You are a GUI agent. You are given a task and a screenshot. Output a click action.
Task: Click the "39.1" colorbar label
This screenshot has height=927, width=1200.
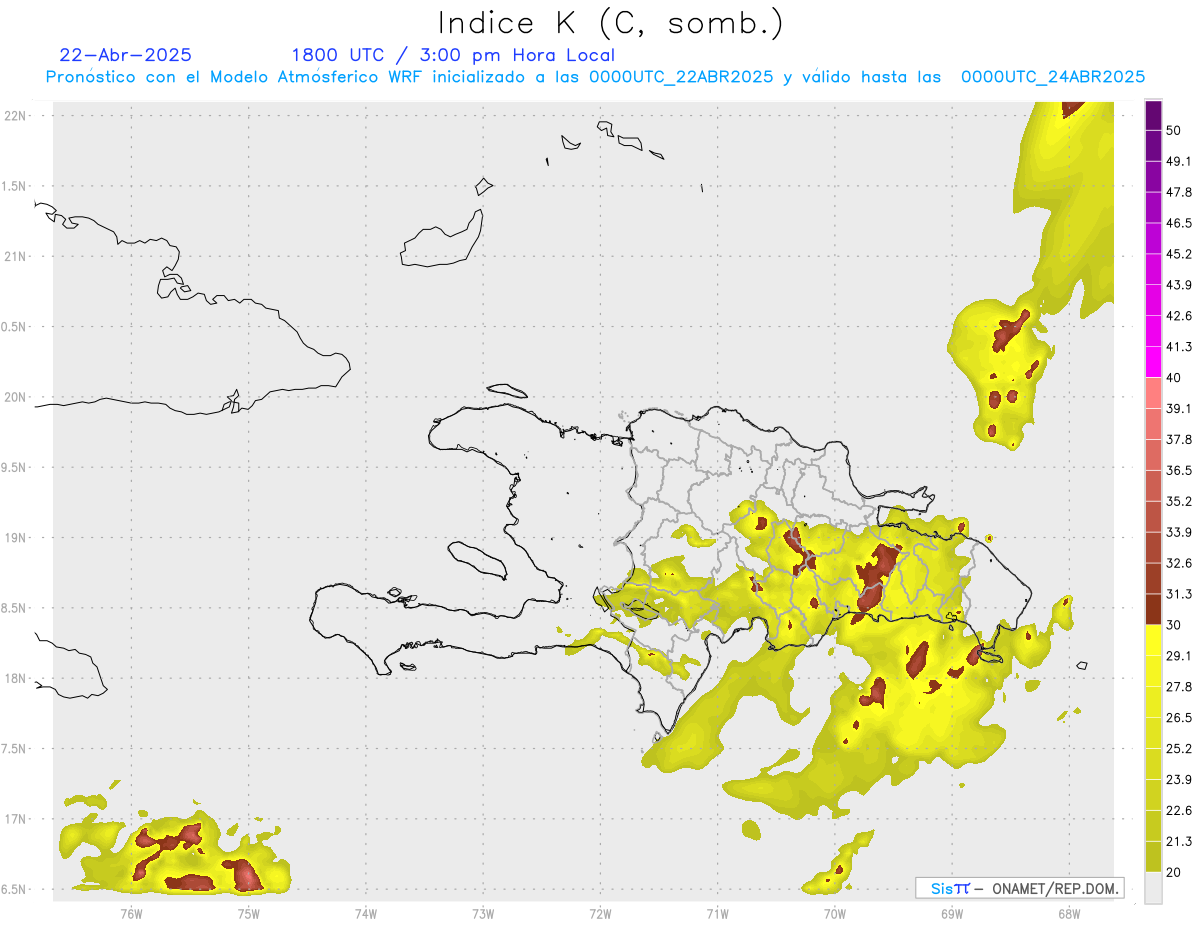(1179, 409)
